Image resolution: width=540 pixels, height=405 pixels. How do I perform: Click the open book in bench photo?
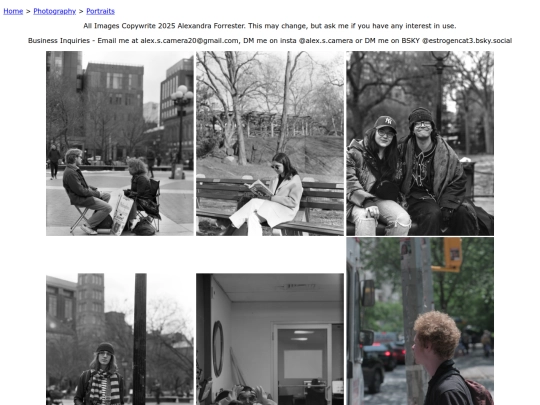click(259, 188)
